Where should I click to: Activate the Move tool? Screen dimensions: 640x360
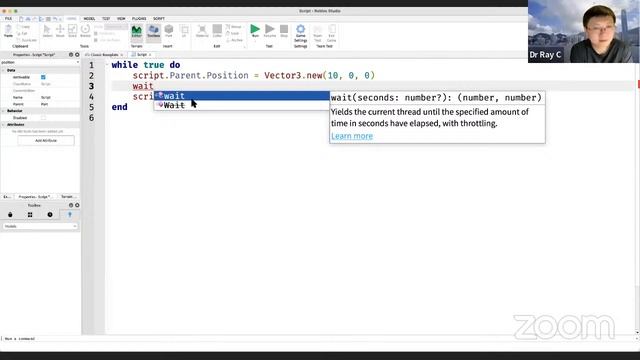tap(60, 31)
